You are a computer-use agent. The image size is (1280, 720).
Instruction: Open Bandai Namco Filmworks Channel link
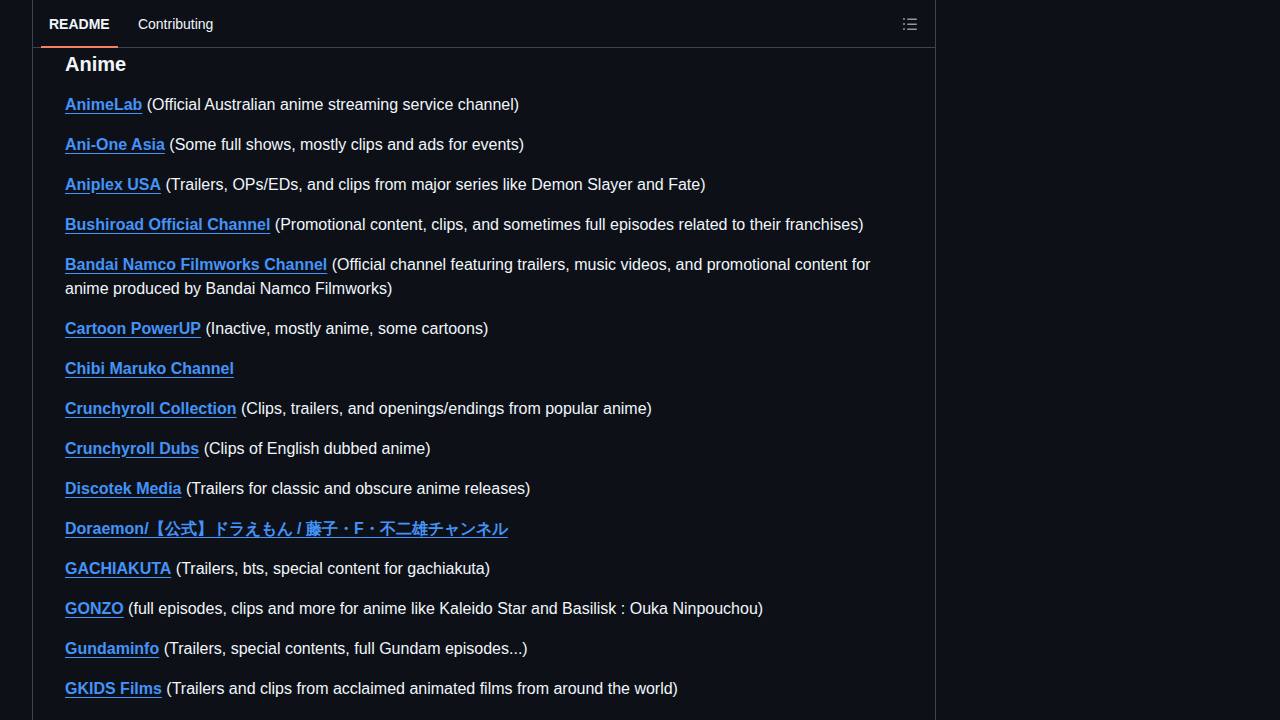click(196, 265)
